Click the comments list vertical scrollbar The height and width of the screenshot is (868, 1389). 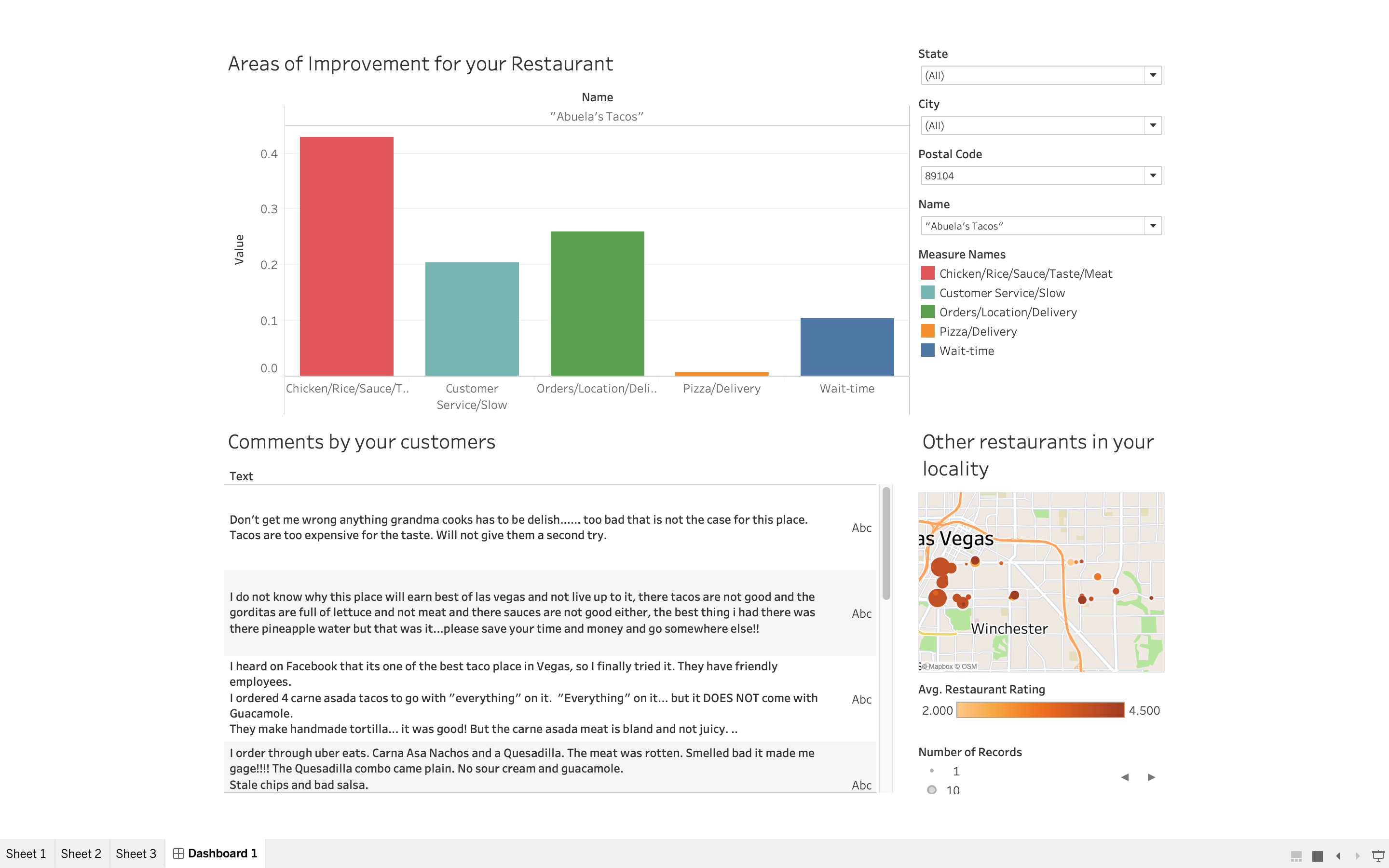pos(886,542)
